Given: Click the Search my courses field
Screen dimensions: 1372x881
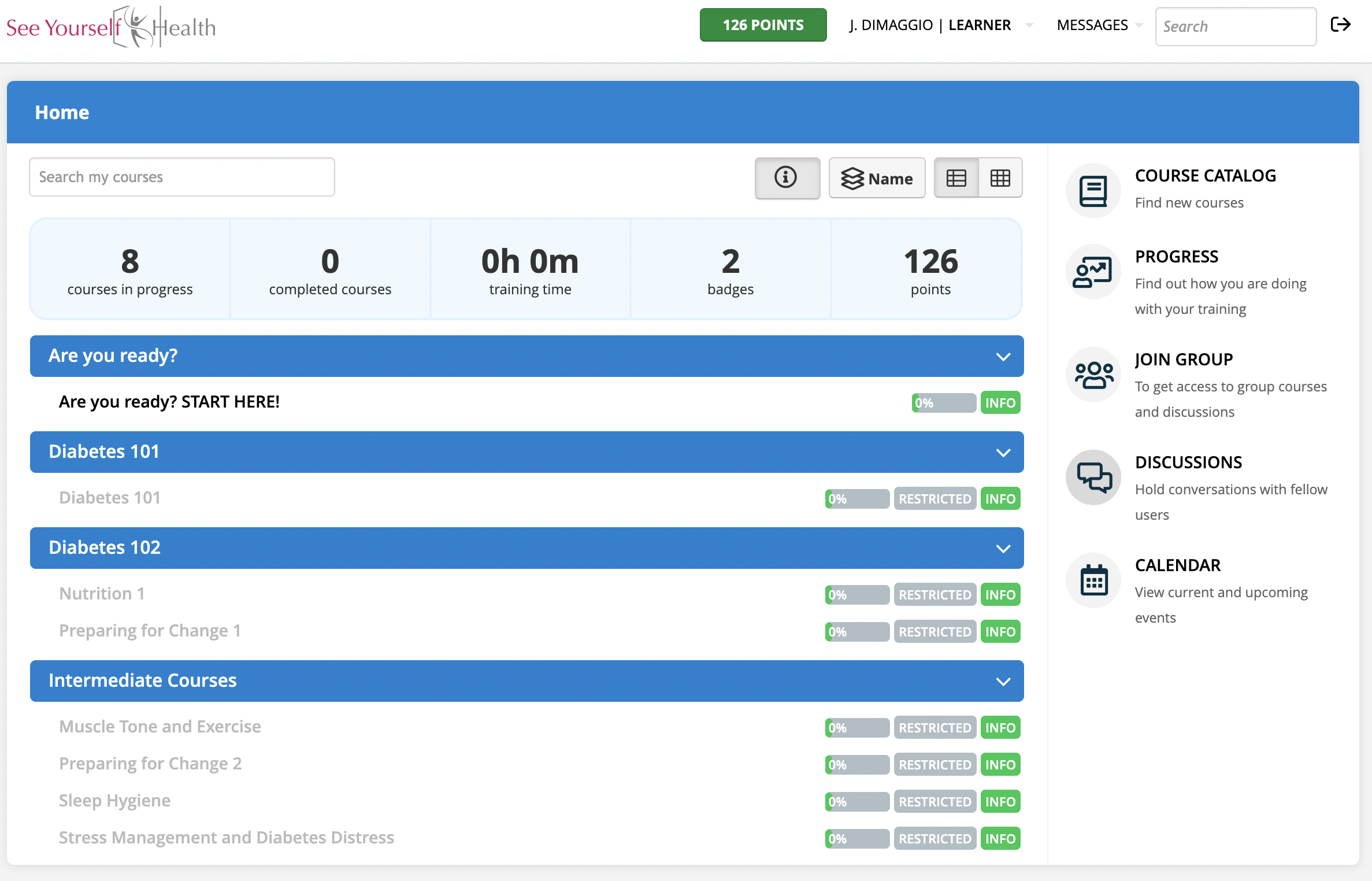Looking at the screenshot, I should click(x=181, y=177).
